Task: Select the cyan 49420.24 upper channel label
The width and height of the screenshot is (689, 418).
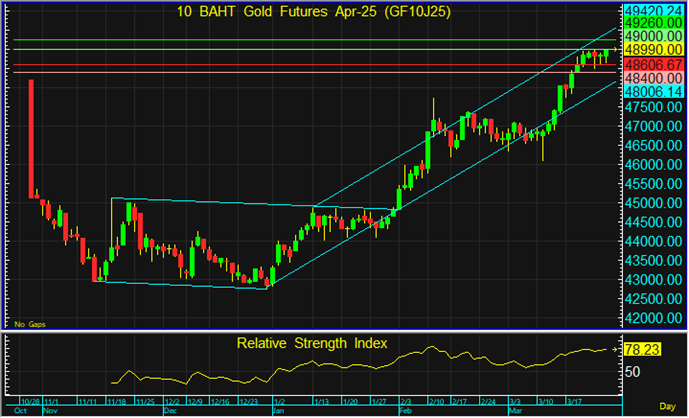Action: [x=654, y=11]
